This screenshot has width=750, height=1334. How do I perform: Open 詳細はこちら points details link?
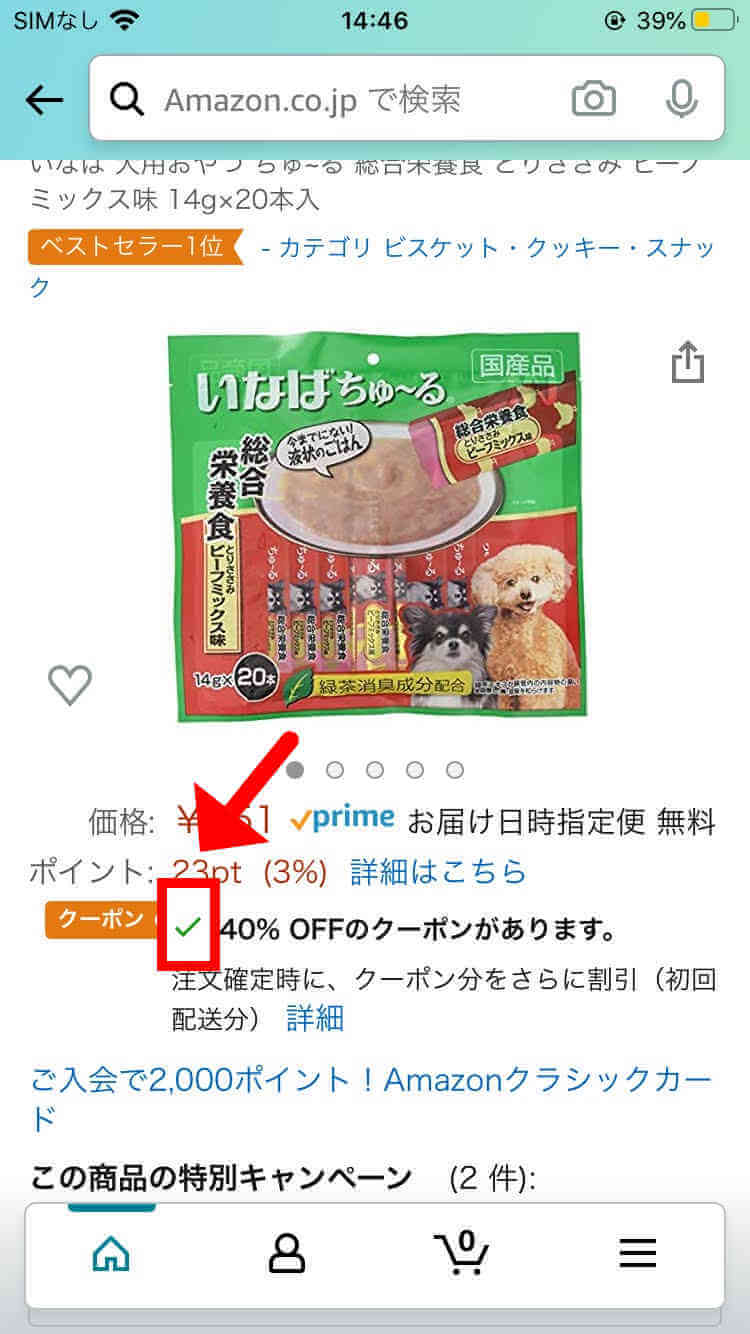[438, 872]
